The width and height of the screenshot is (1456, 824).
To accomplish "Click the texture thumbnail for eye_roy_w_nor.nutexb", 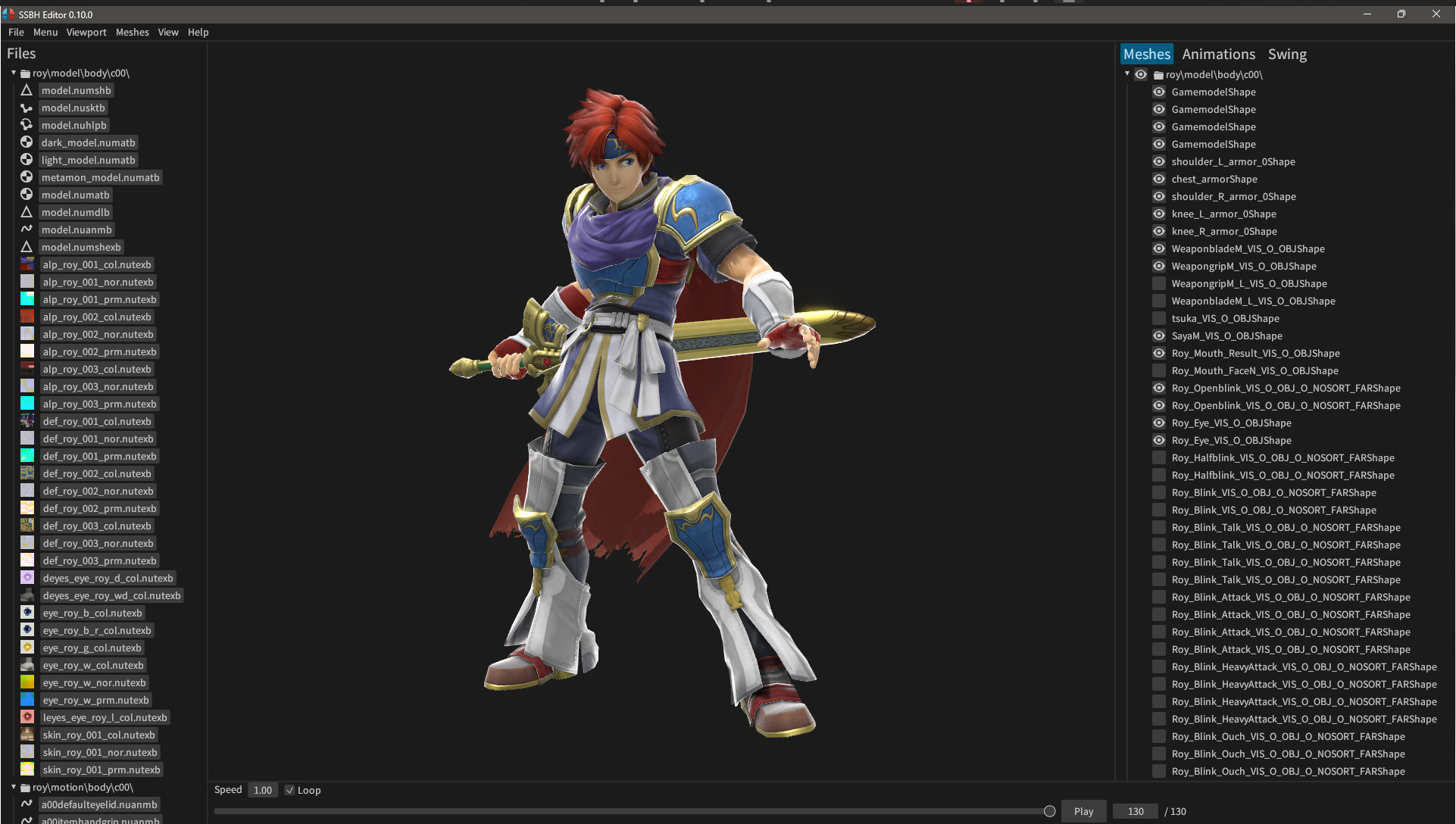I will (27, 682).
